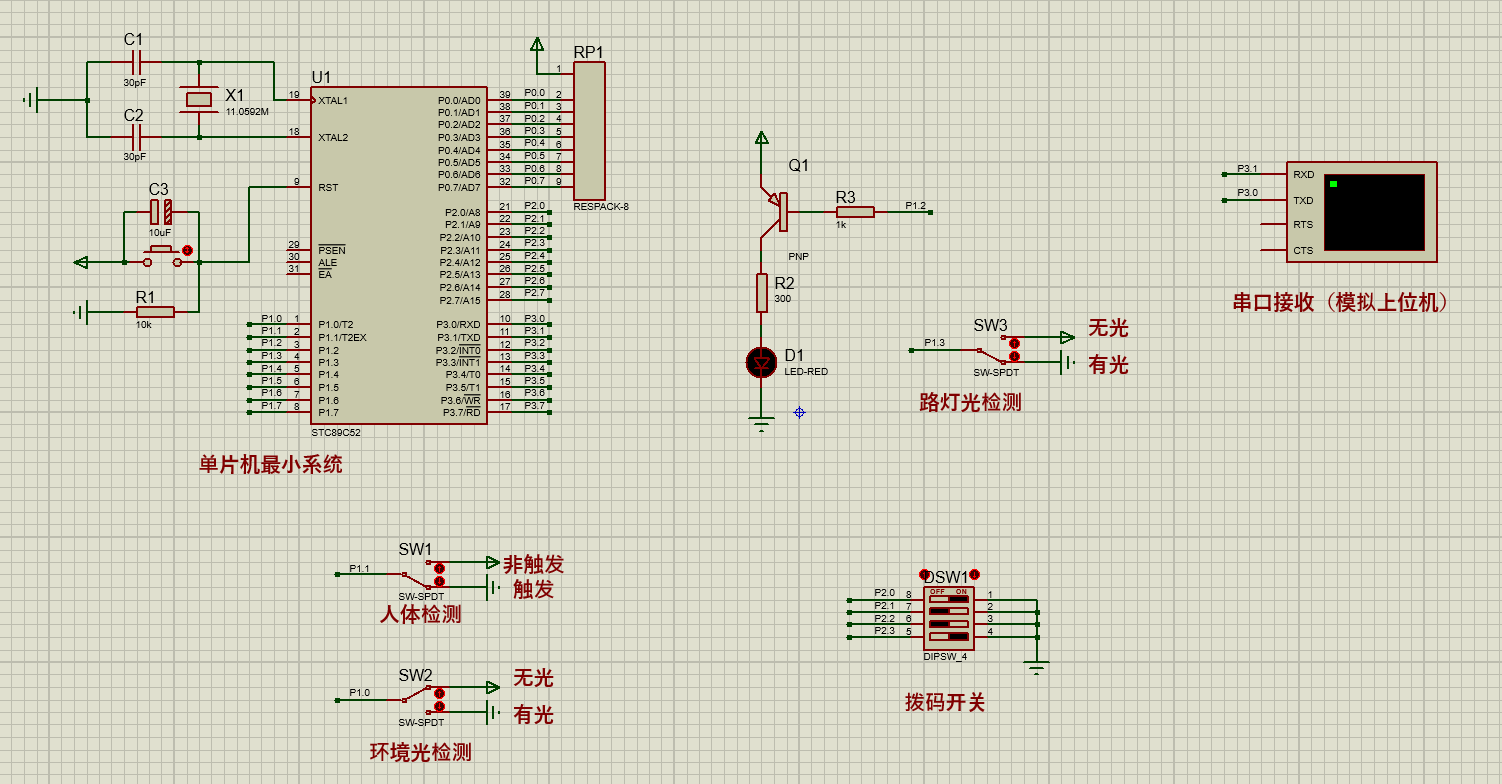Image resolution: width=1502 pixels, height=784 pixels.
Task: Click DSW1's right red decrement actuator
Action: point(974,574)
